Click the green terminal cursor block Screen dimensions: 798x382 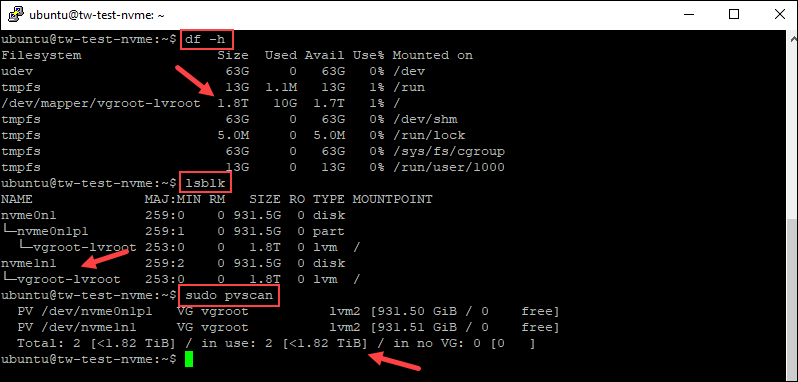pos(189,359)
